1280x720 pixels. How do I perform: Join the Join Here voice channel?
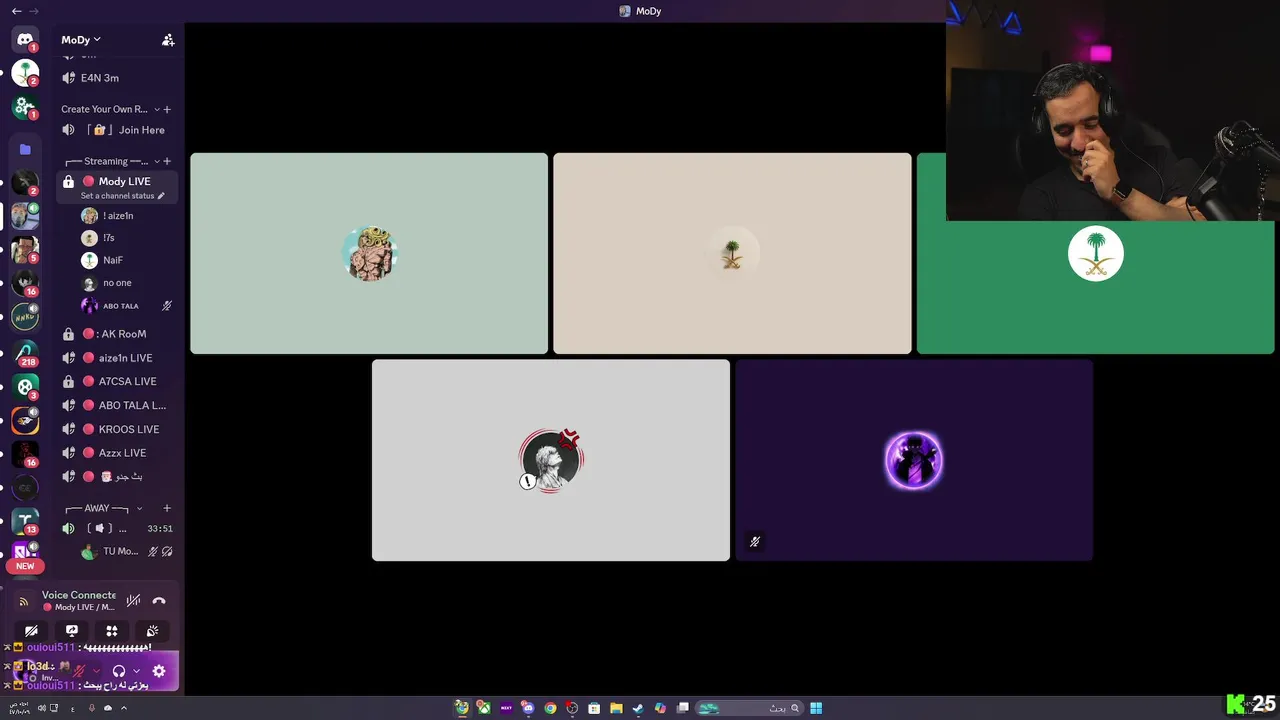pyautogui.click(x=117, y=130)
